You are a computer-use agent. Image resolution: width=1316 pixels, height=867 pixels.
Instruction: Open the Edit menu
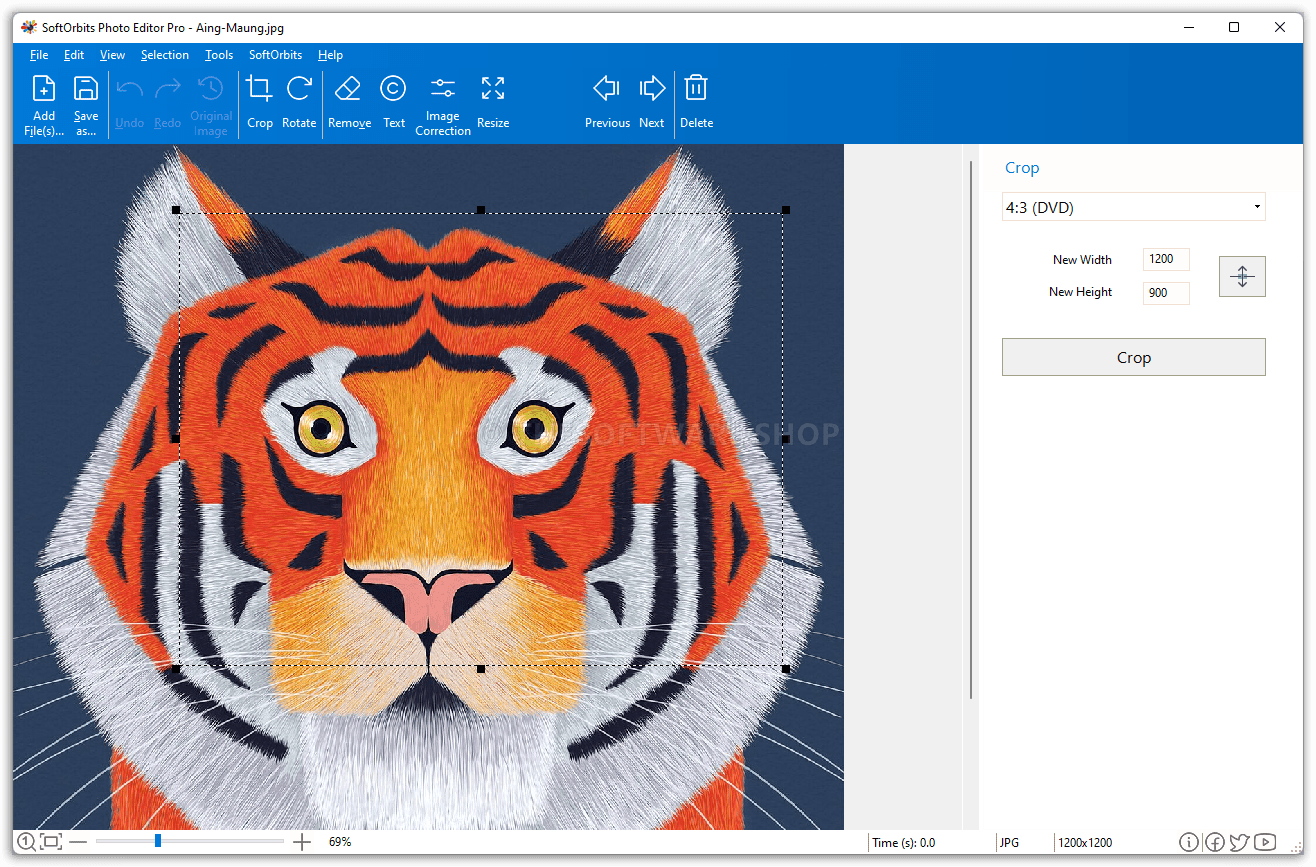click(74, 55)
